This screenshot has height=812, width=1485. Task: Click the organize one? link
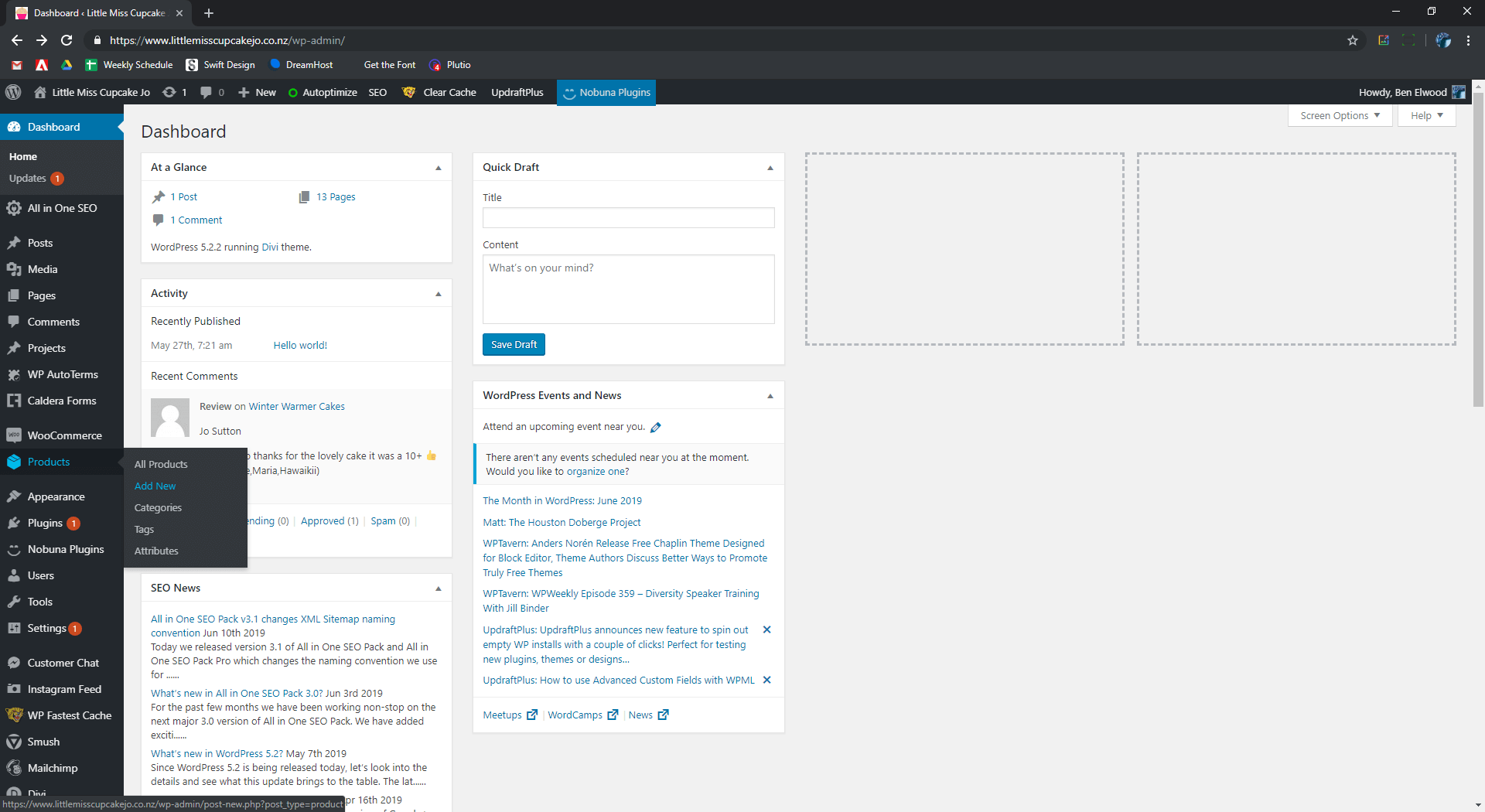coord(597,472)
